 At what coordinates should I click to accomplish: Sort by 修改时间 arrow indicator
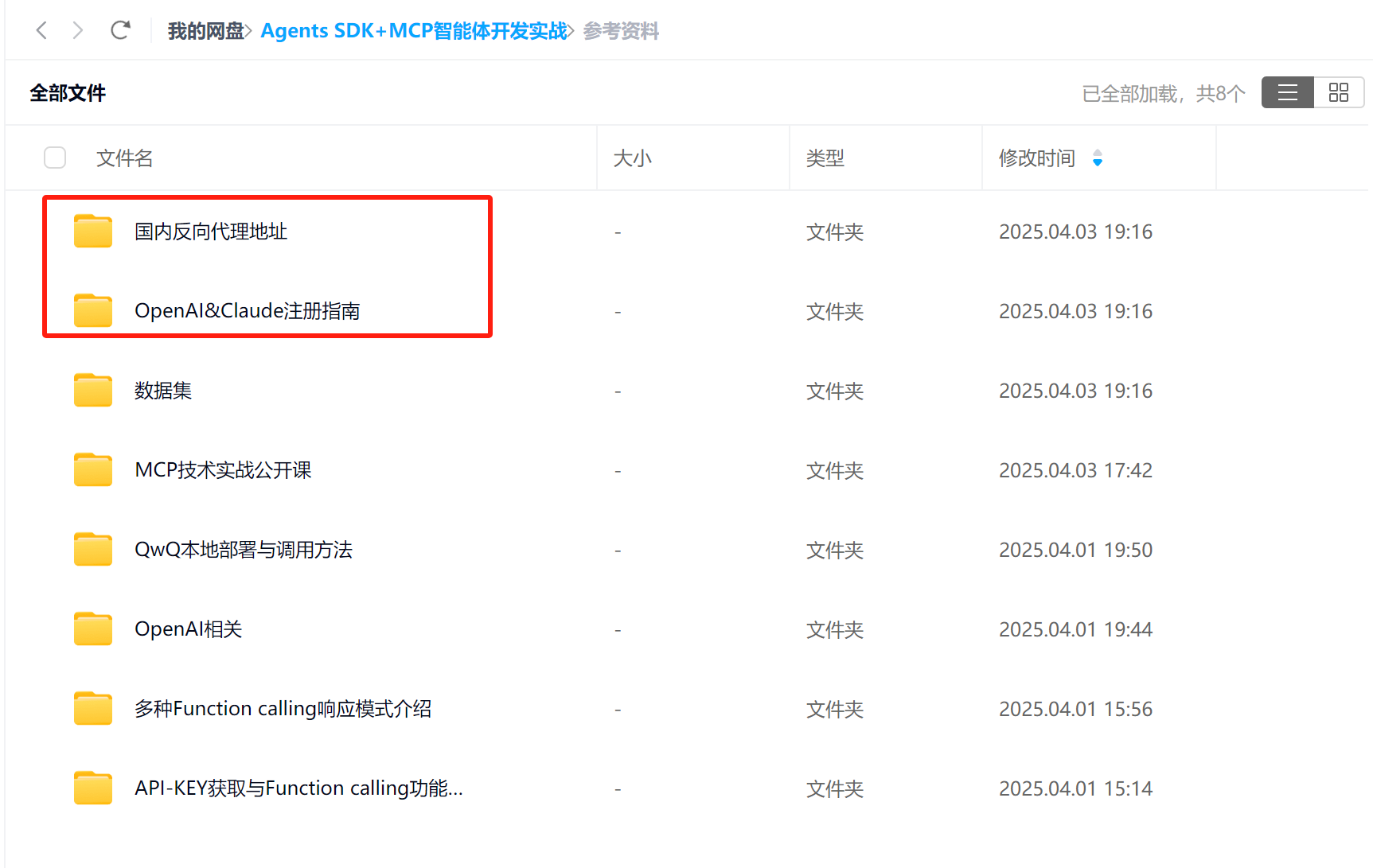point(1098,158)
